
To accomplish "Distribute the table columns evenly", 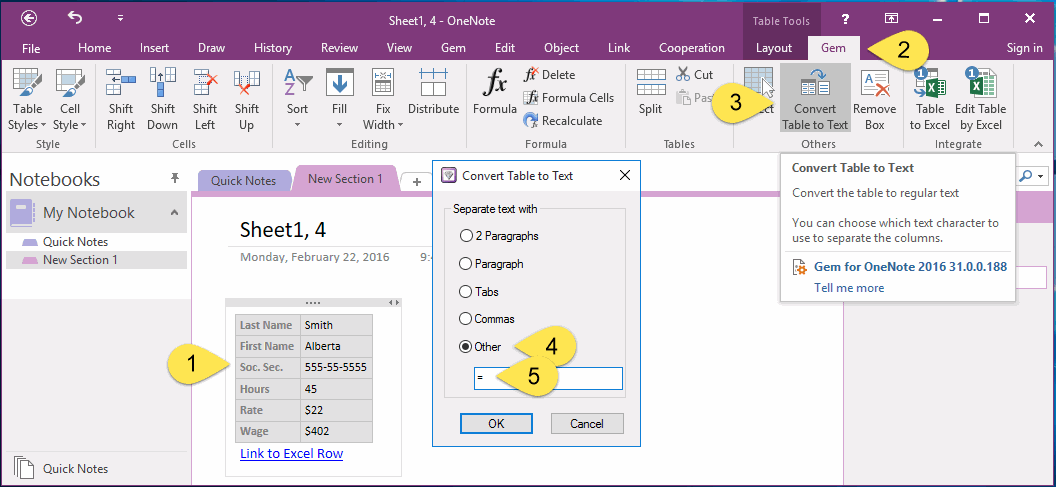I will click(433, 92).
